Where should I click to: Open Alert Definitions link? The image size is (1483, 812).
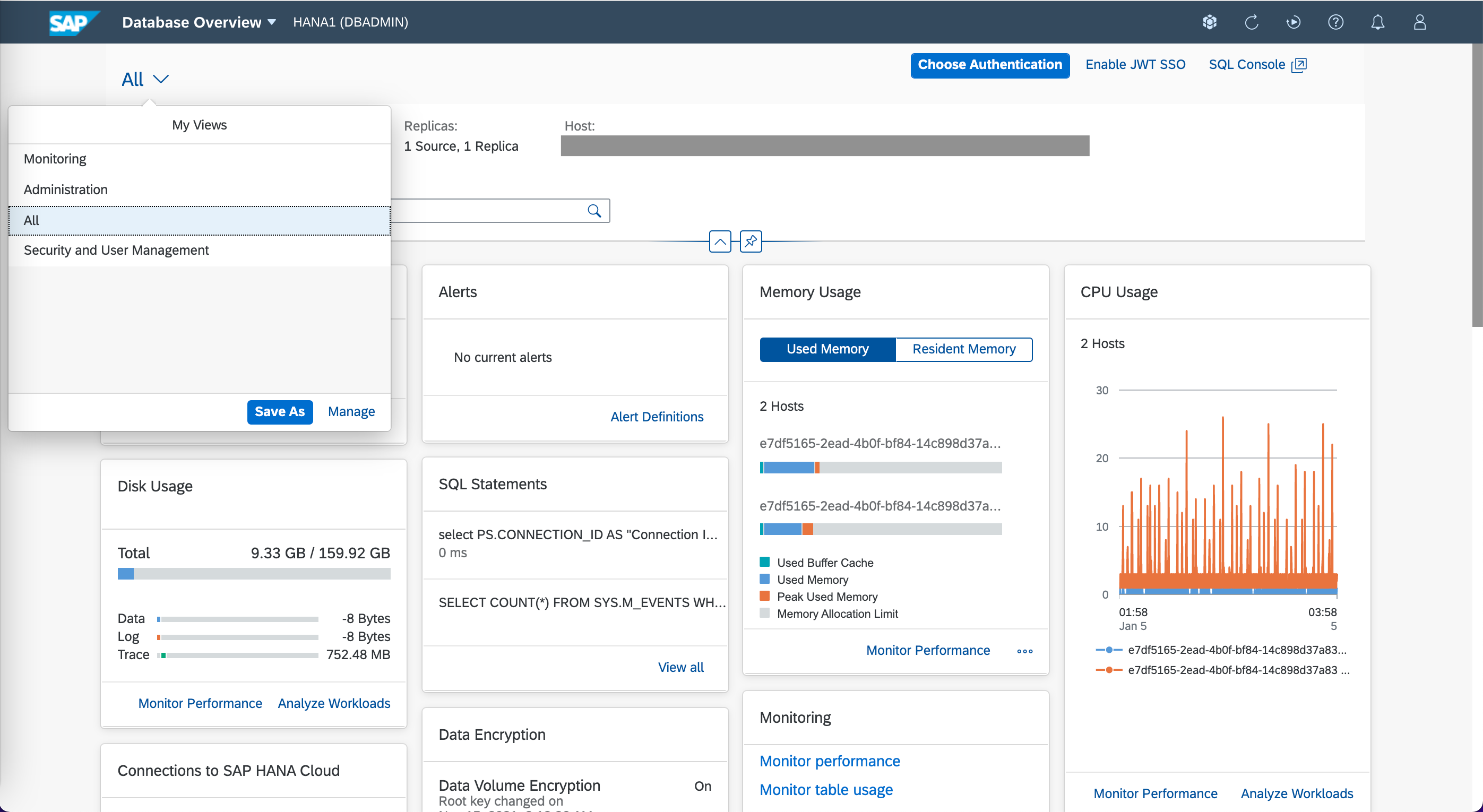pos(657,417)
